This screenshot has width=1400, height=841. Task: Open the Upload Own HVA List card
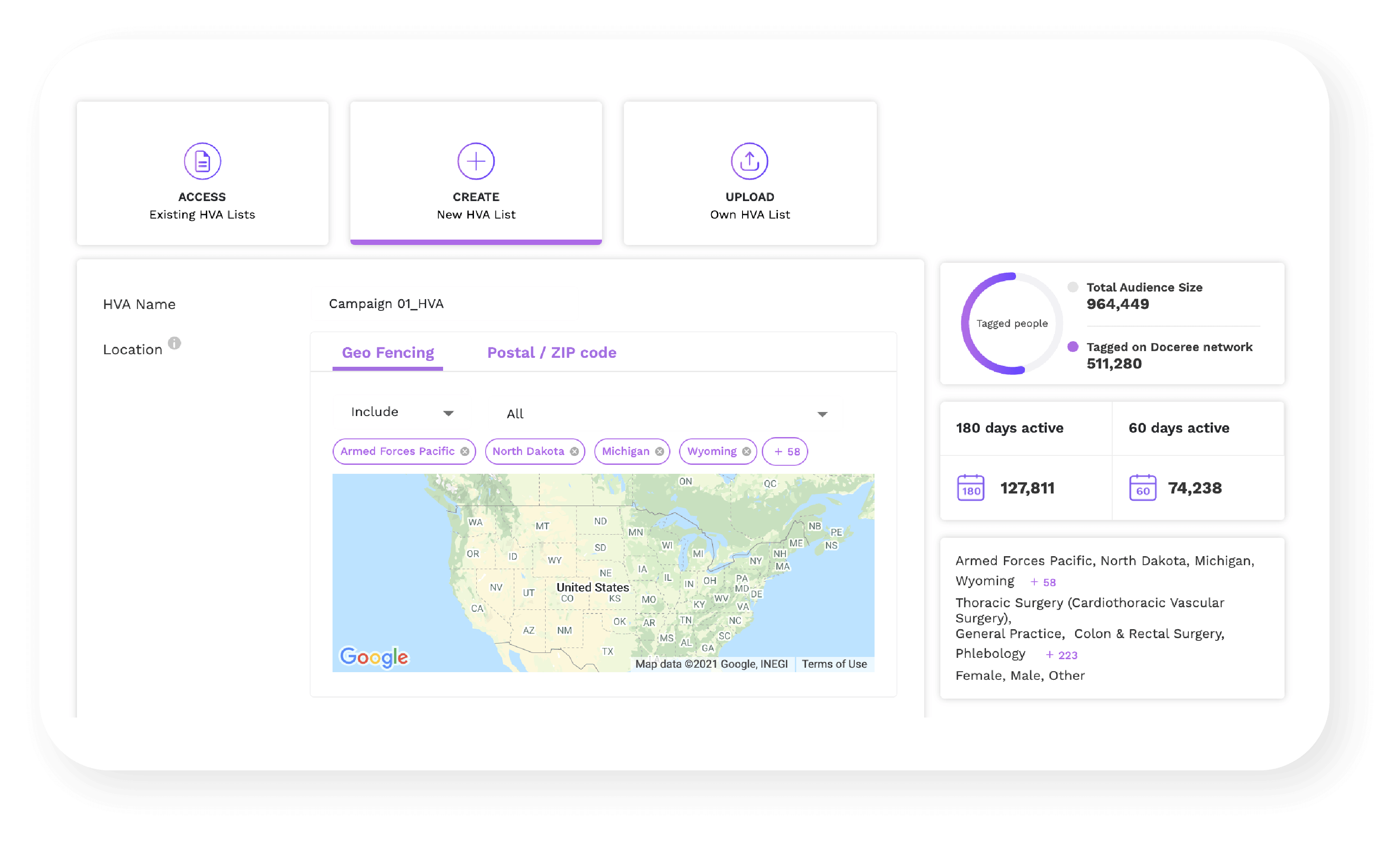[x=750, y=173]
